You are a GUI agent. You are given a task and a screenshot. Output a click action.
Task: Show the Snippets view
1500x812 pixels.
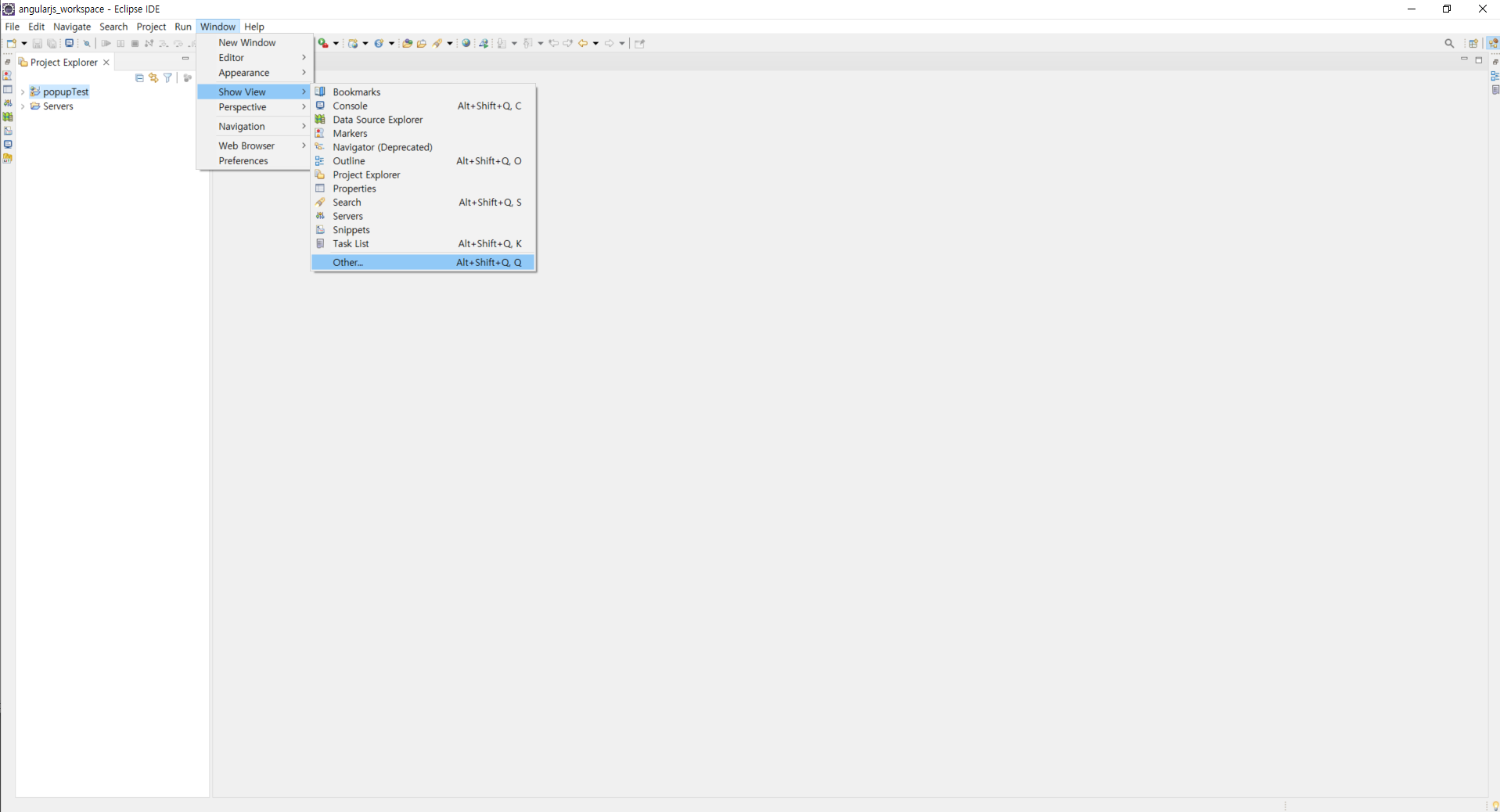tap(423, 230)
